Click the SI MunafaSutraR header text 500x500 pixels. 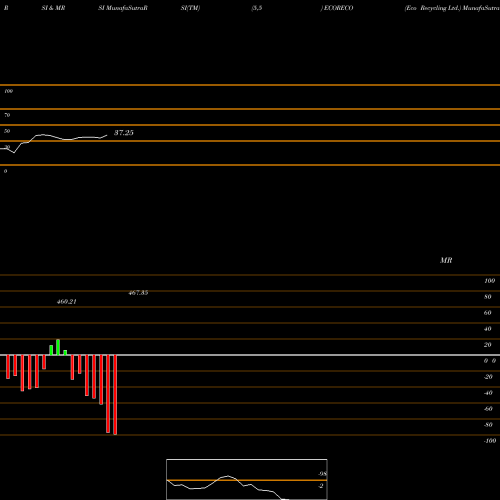(x=123, y=8)
